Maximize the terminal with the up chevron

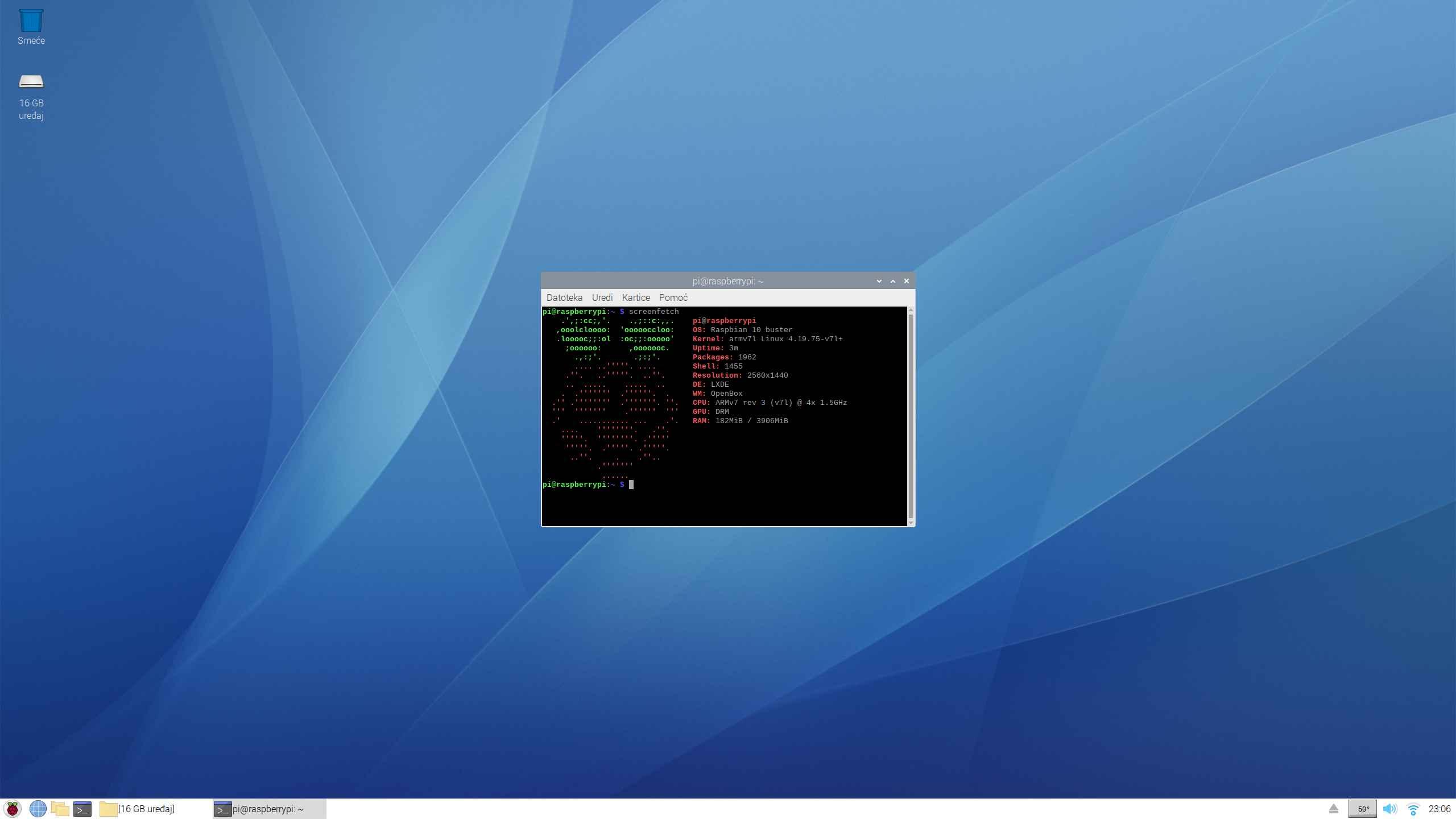tap(893, 281)
